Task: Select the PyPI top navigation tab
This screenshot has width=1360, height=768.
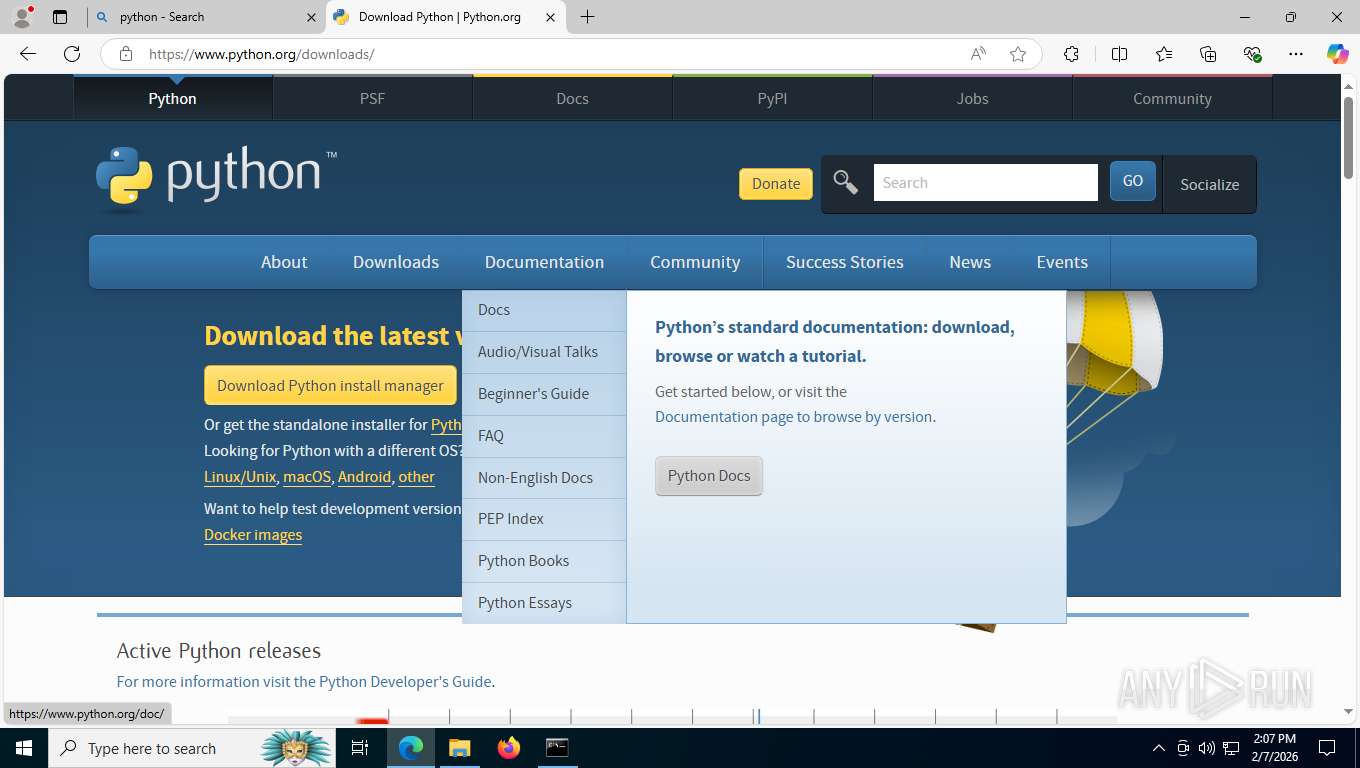Action: (772, 99)
